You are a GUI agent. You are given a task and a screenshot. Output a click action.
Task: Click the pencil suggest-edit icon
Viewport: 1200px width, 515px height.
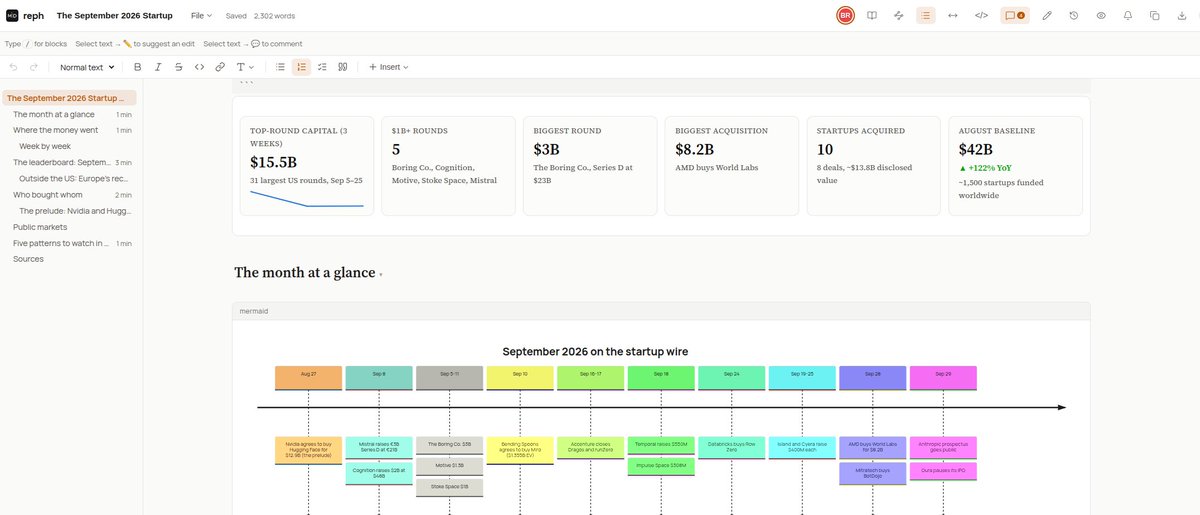tap(1047, 16)
